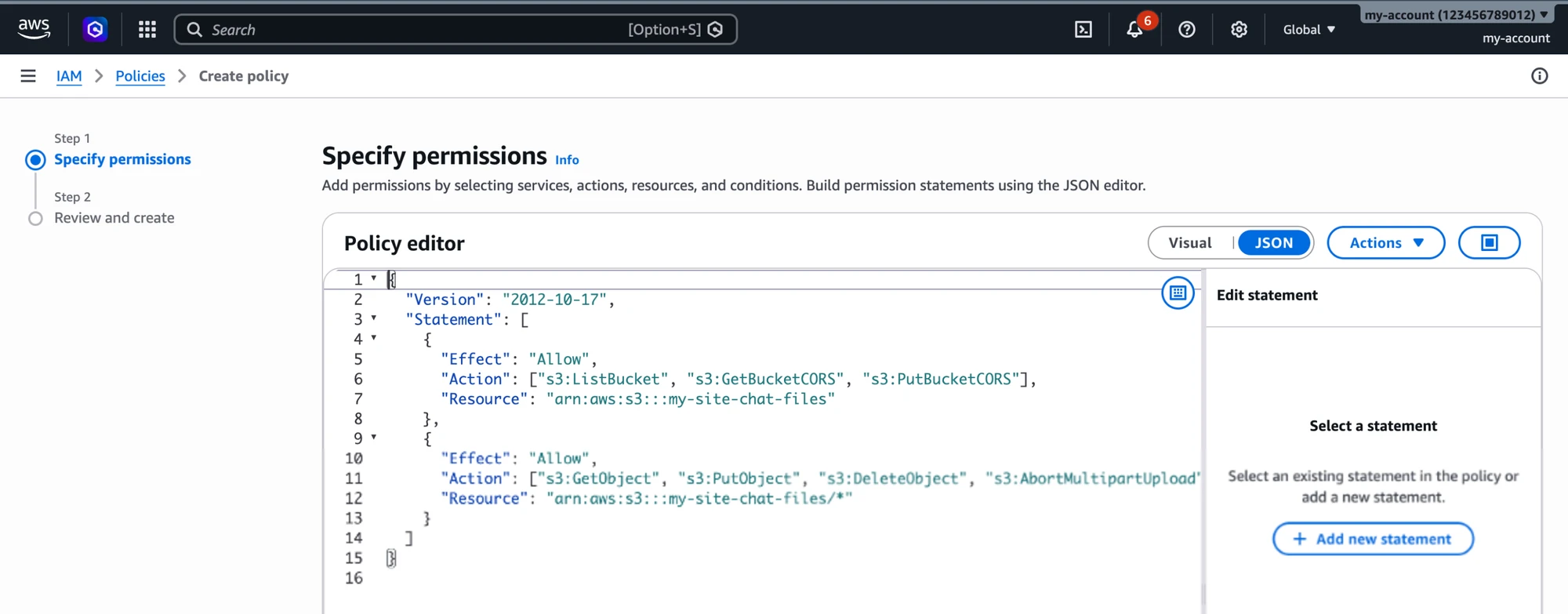Select the Review and create step
The height and width of the screenshot is (614, 1568).
[114, 218]
